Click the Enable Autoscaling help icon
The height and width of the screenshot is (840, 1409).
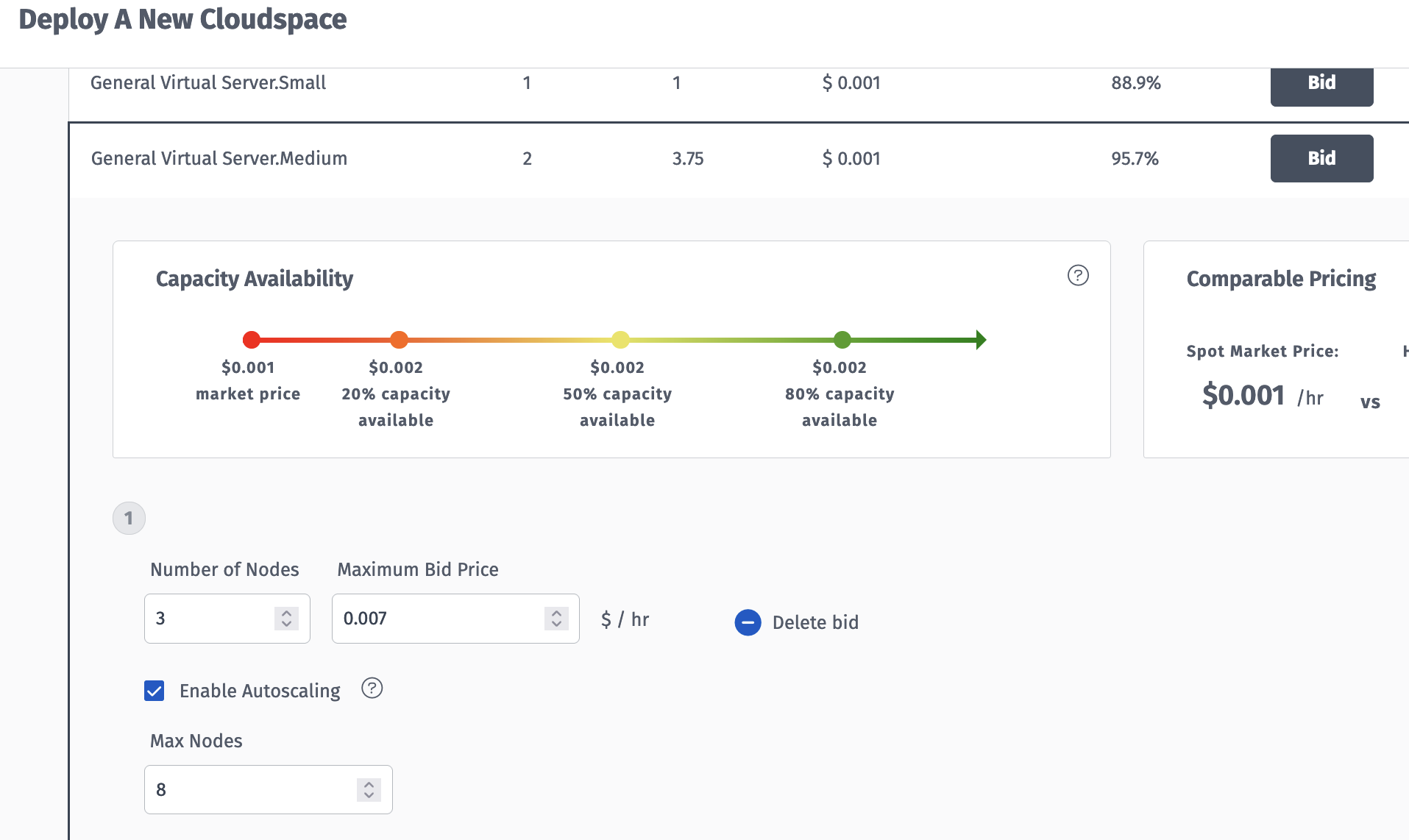pyautogui.click(x=372, y=688)
